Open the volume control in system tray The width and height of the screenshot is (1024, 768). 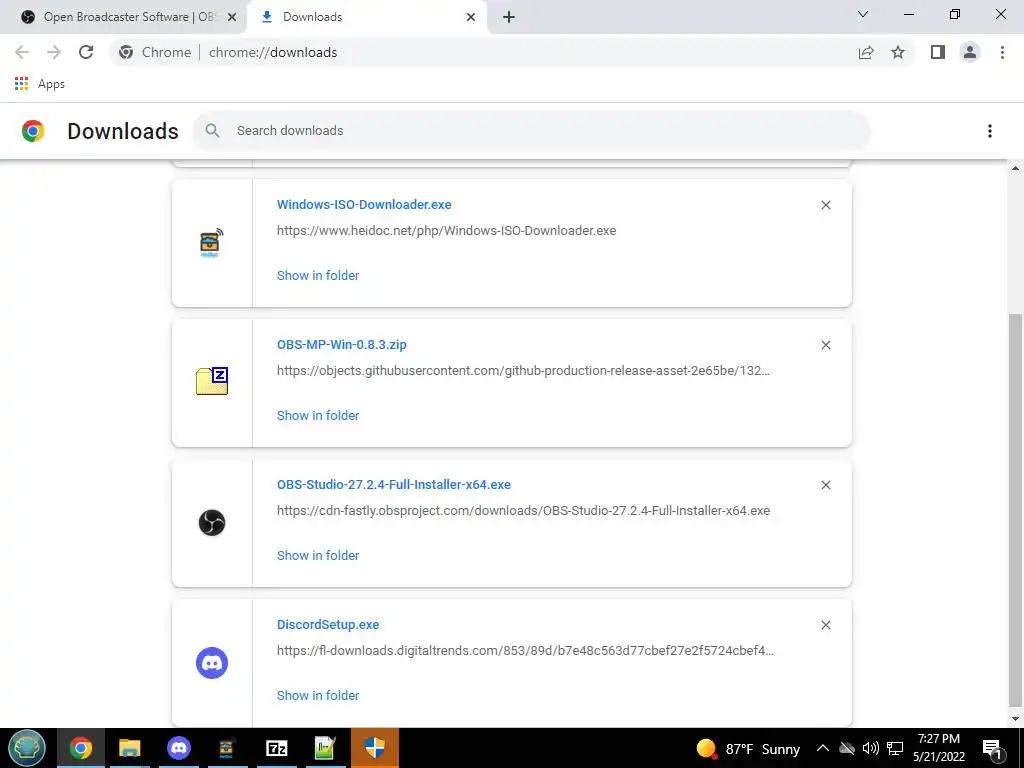pos(871,748)
